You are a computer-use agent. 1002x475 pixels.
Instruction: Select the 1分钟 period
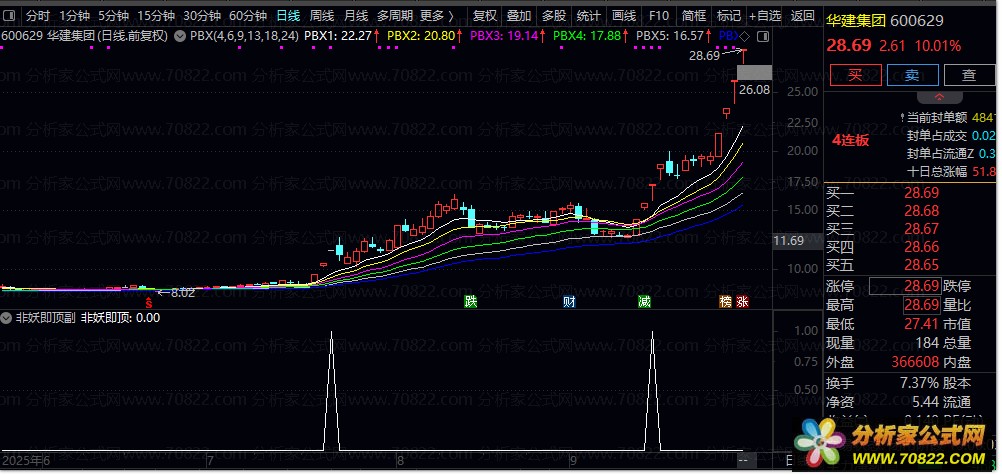75,16
